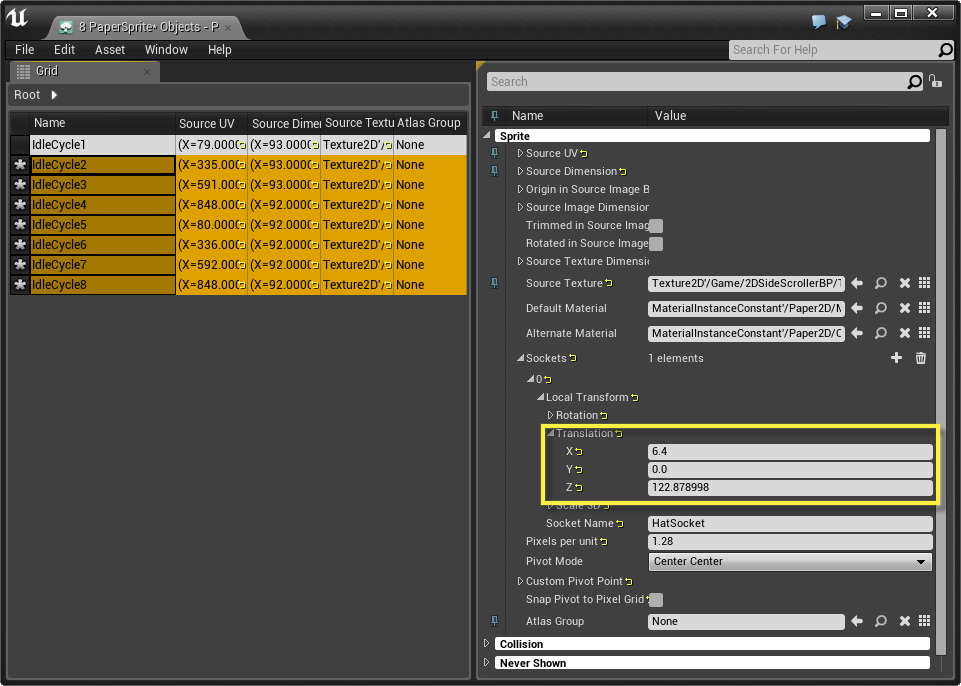
Task: Enable Trimmed in Source Image checkbox
Action: click(x=656, y=226)
